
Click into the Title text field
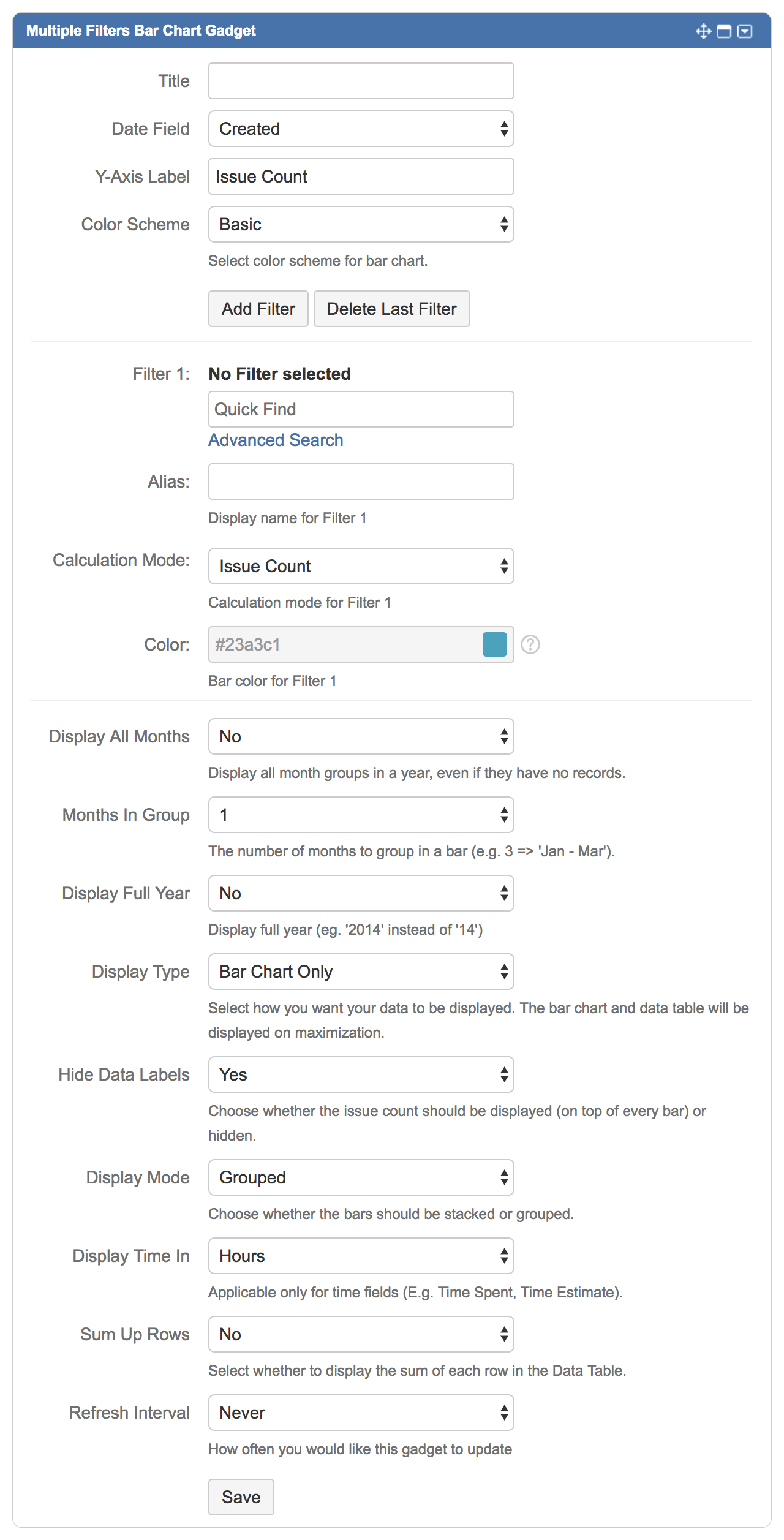[361, 81]
